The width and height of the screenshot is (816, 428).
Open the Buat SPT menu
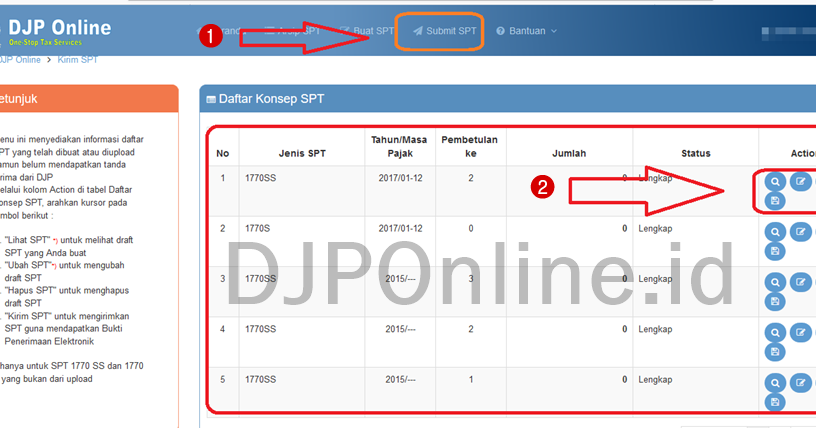(x=367, y=31)
